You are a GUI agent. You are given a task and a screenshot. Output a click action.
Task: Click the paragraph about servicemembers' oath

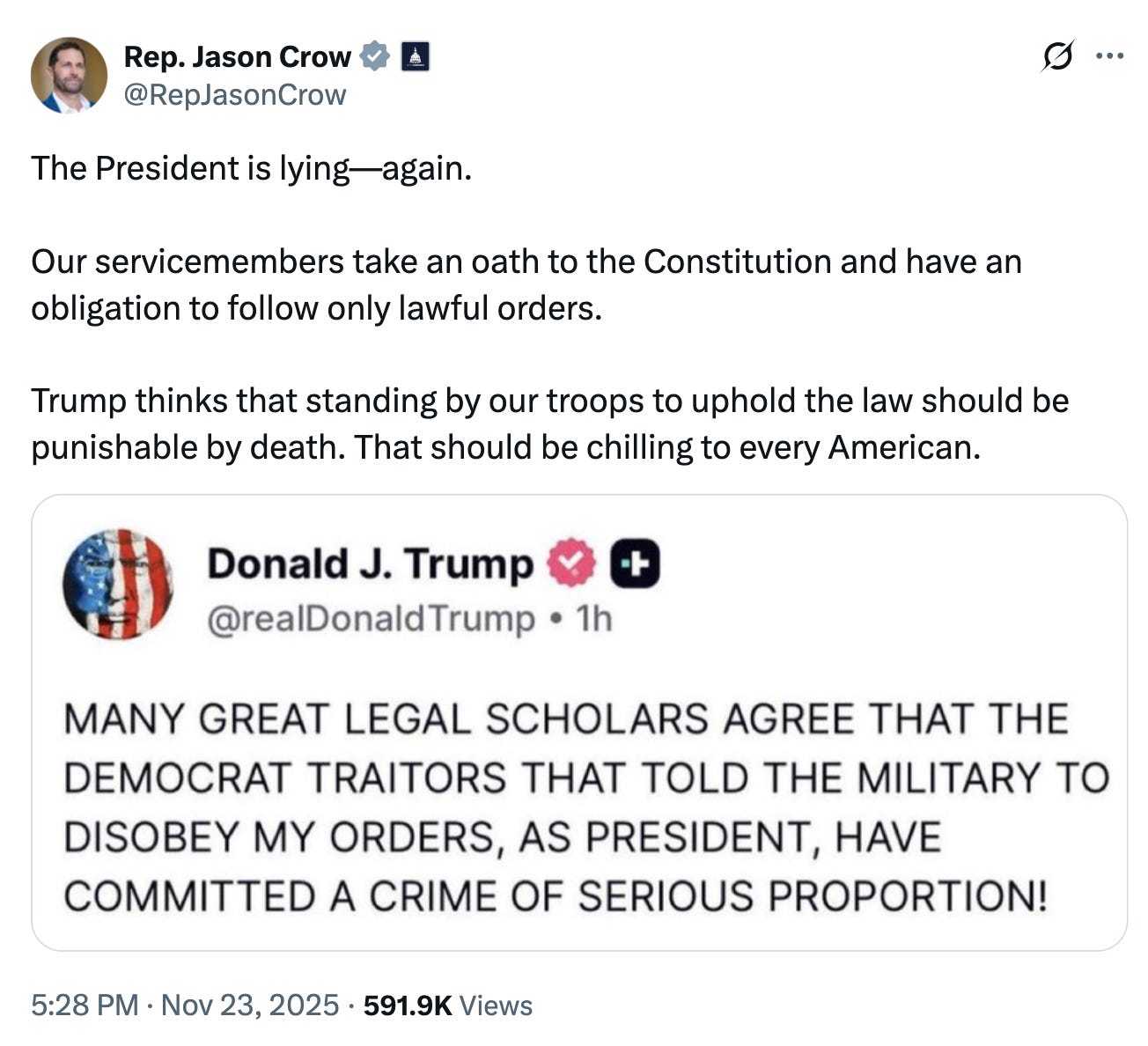[x=526, y=284]
